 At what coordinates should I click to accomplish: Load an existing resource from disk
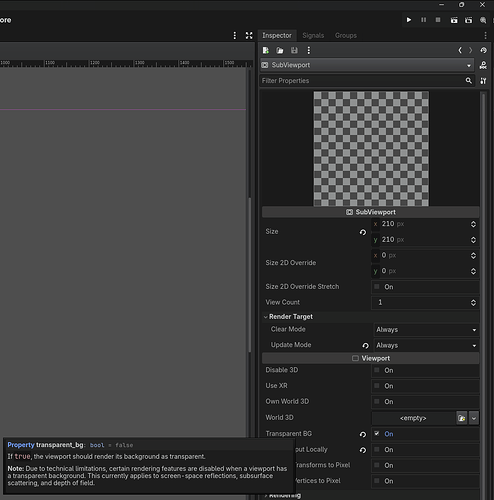tap(280, 50)
